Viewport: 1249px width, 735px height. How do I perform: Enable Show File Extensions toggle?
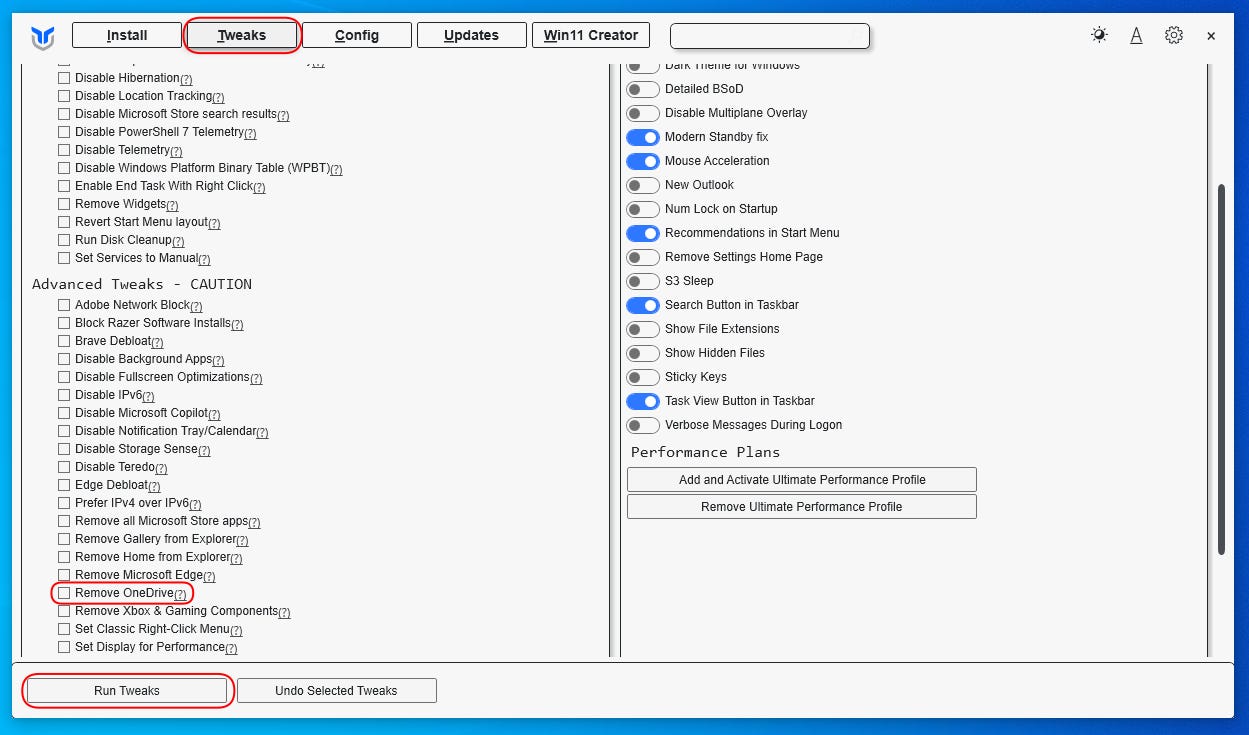tap(643, 329)
